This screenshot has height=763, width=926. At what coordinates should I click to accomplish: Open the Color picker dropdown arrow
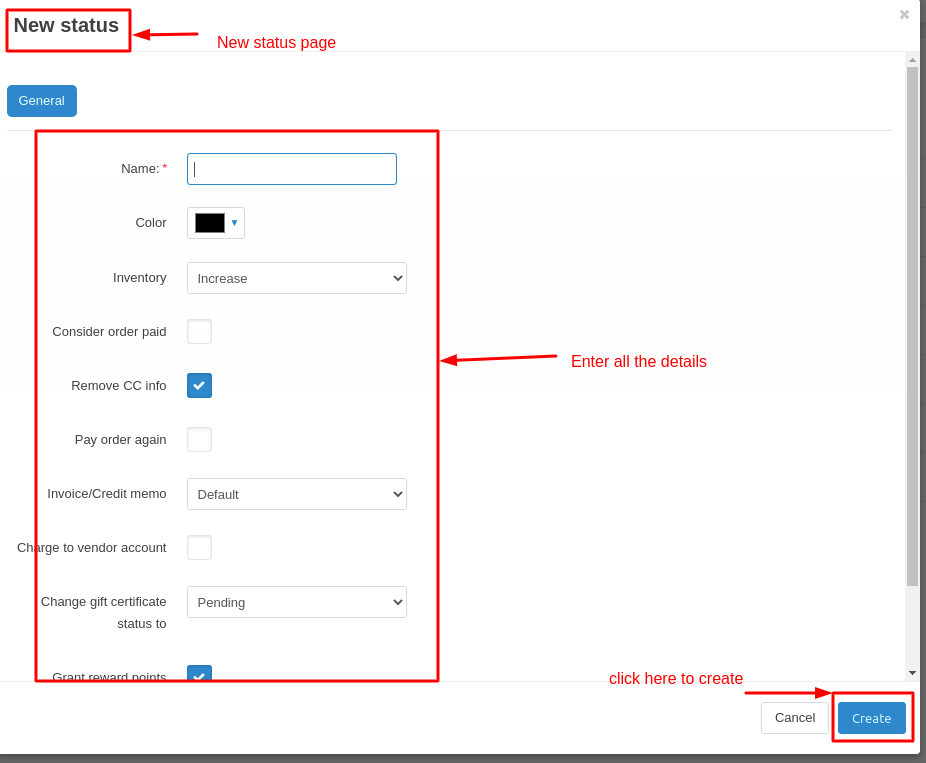click(x=235, y=223)
